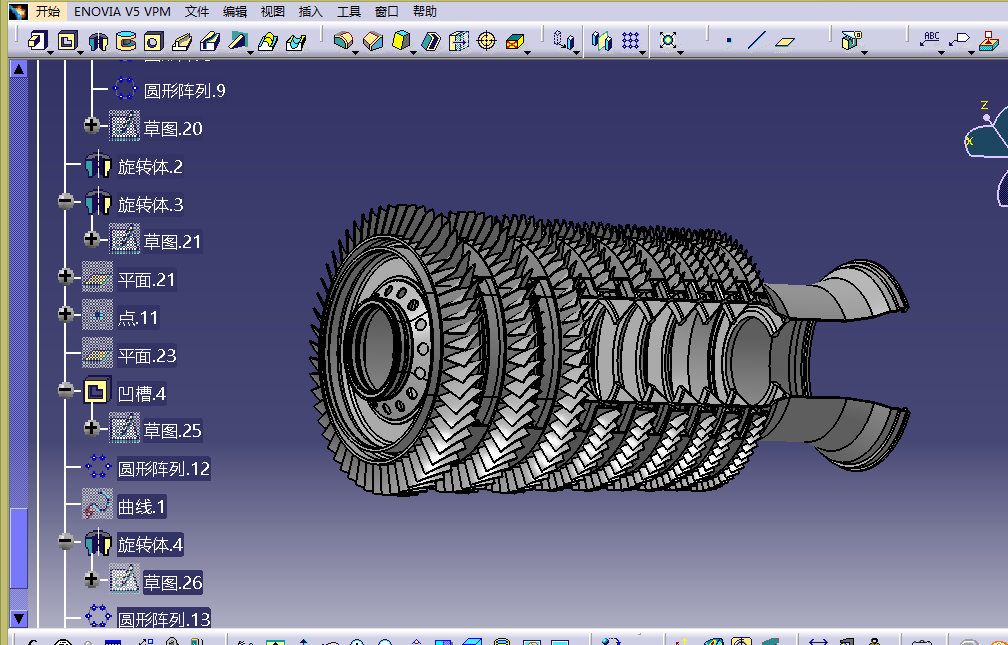The height and width of the screenshot is (645, 1008).
Task: Open the 开始 menu
Action: point(48,11)
